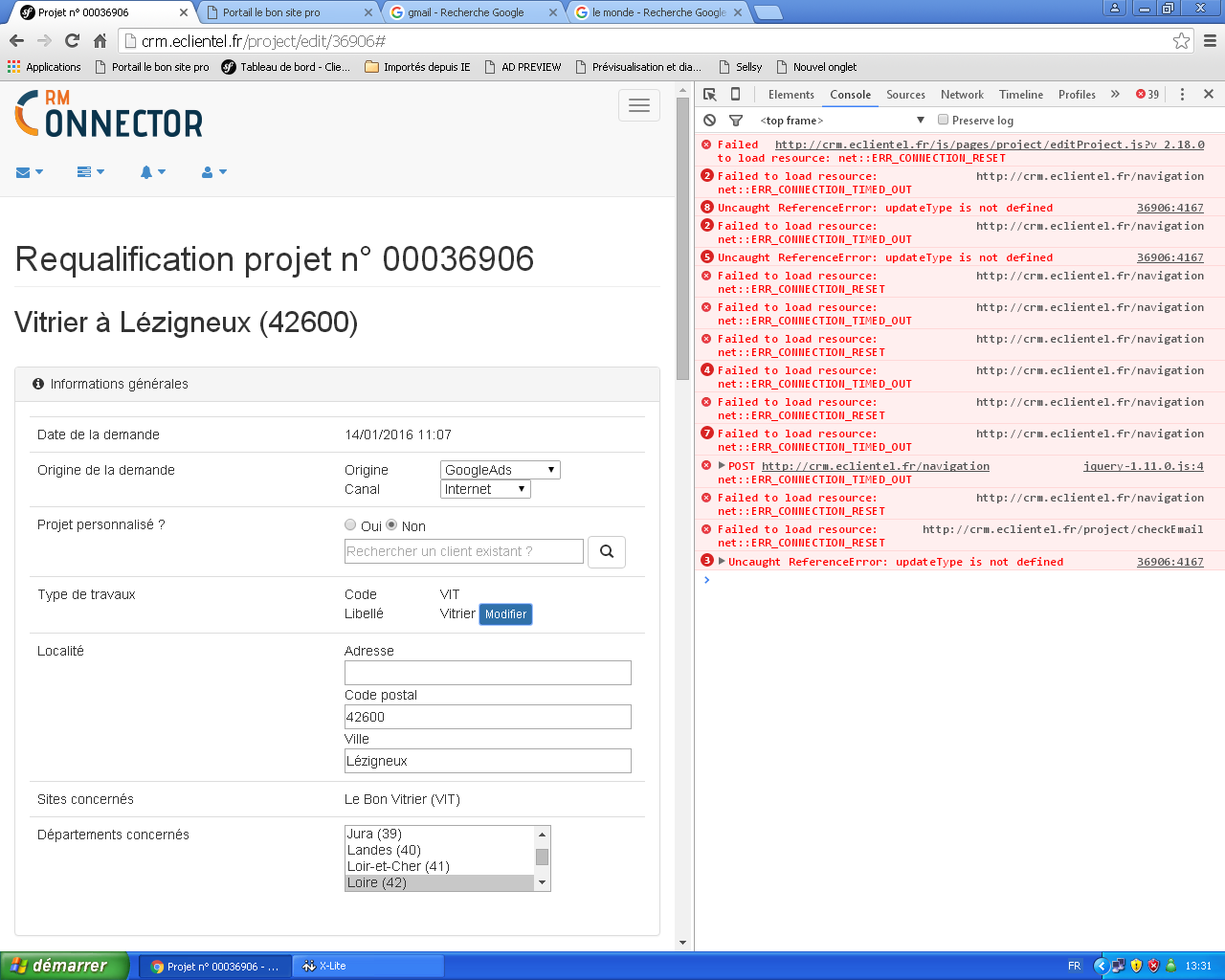The width and height of the screenshot is (1225, 980).
Task: Open console filter funnel icon
Action: click(736, 120)
